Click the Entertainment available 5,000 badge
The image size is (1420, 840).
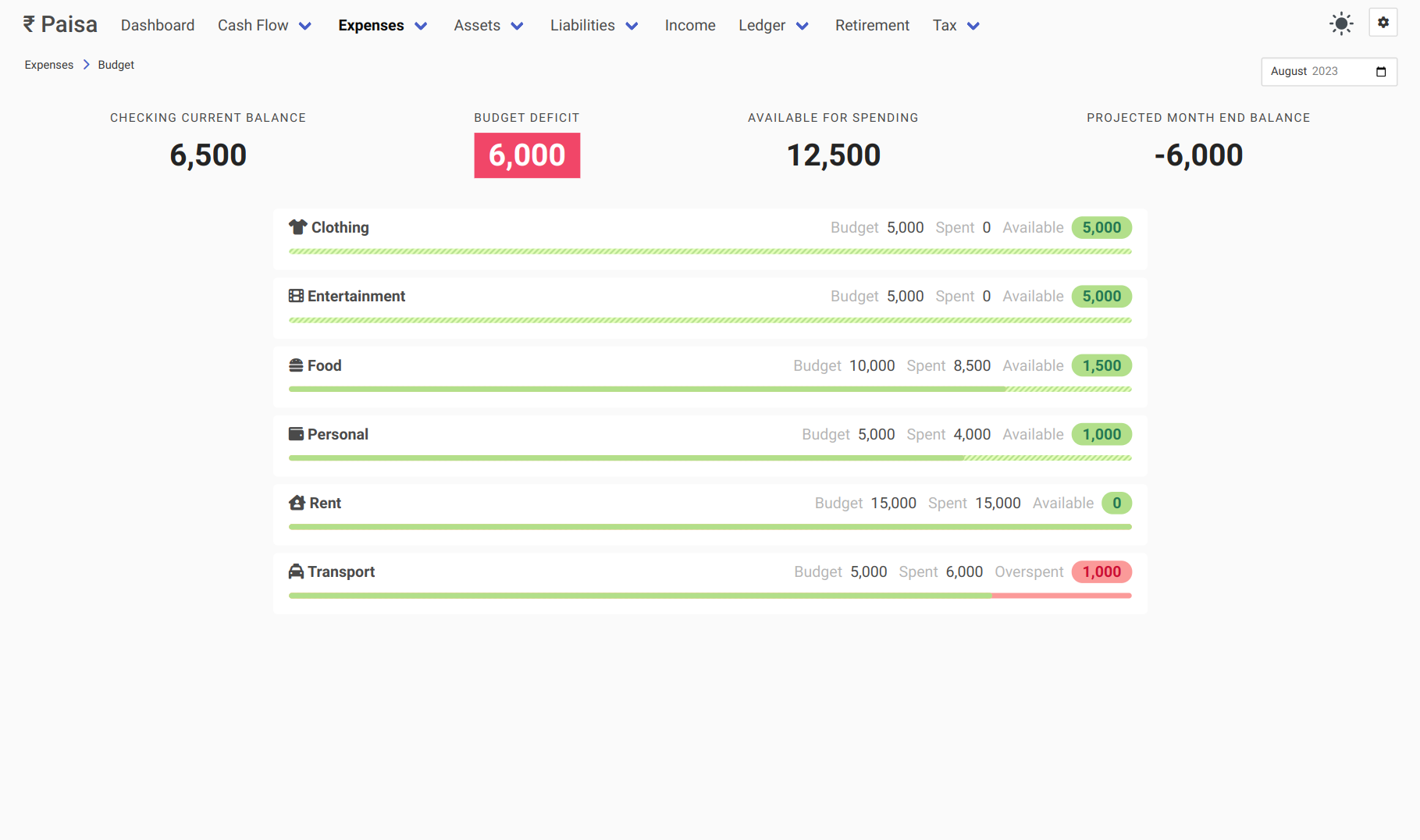coord(1101,296)
